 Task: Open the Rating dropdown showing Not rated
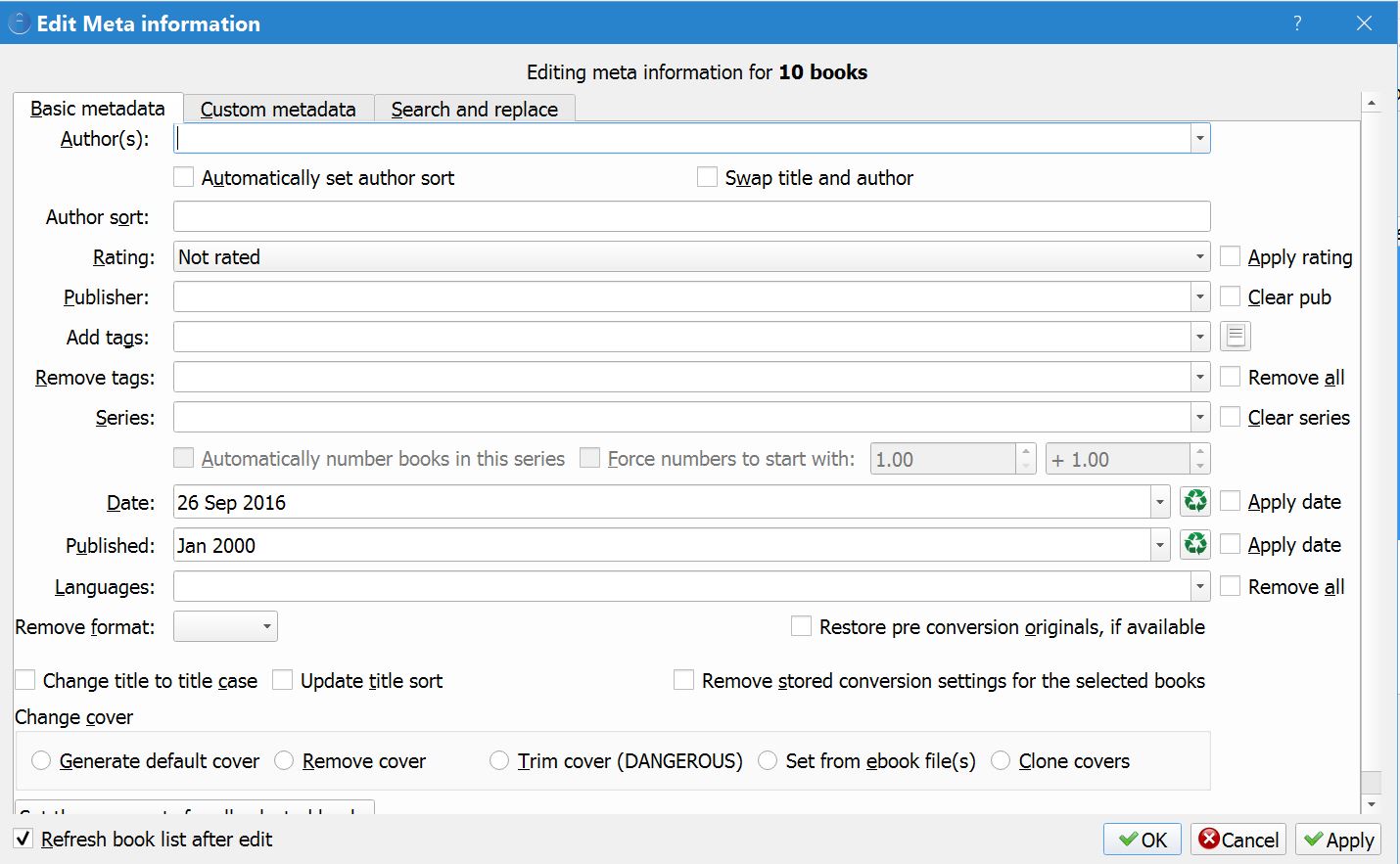(x=691, y=257)
